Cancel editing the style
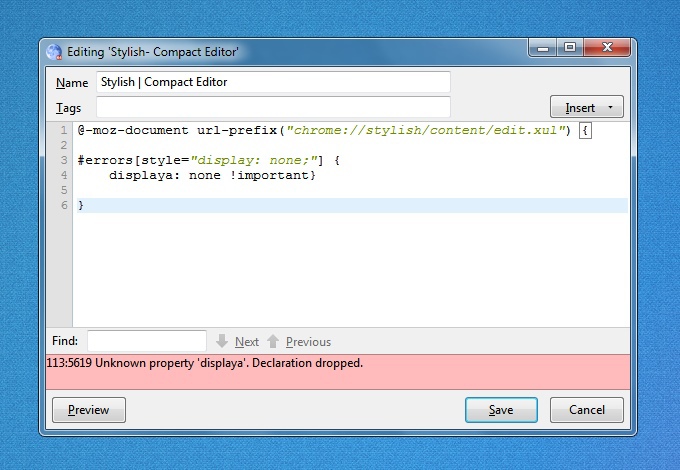Image resolution: width=680 pixels, height=470 pixels. pos(587,410)
